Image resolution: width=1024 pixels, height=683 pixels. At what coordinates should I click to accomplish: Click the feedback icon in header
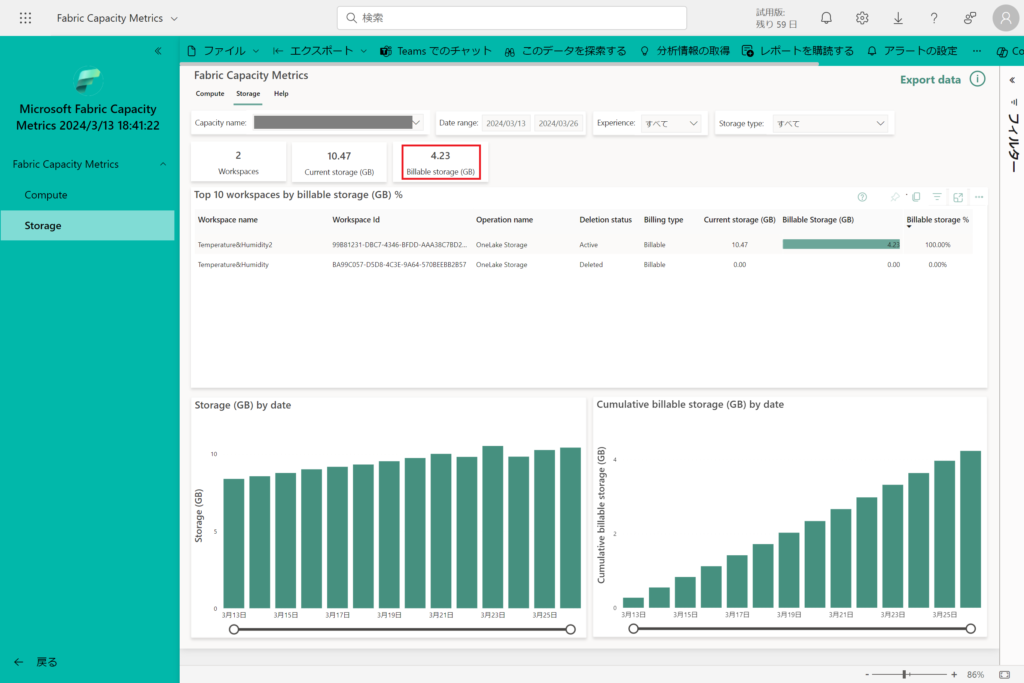[x=969, y=18]
